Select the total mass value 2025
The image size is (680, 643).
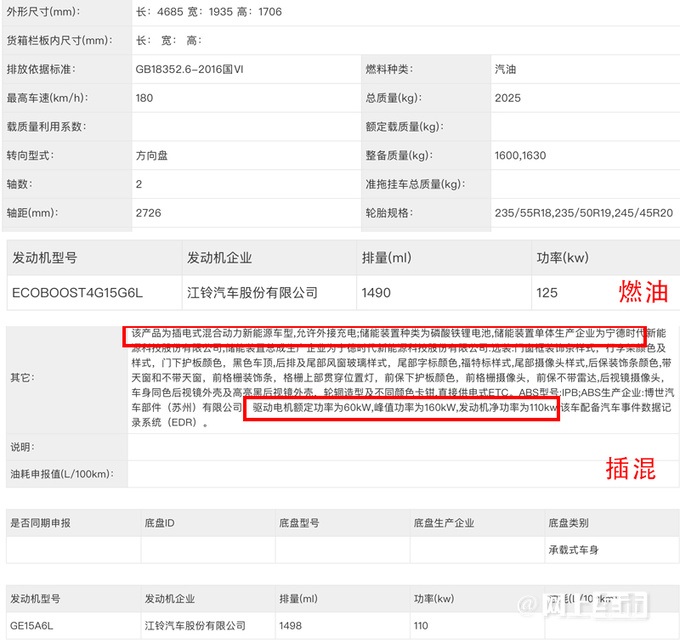coord(507,98)
